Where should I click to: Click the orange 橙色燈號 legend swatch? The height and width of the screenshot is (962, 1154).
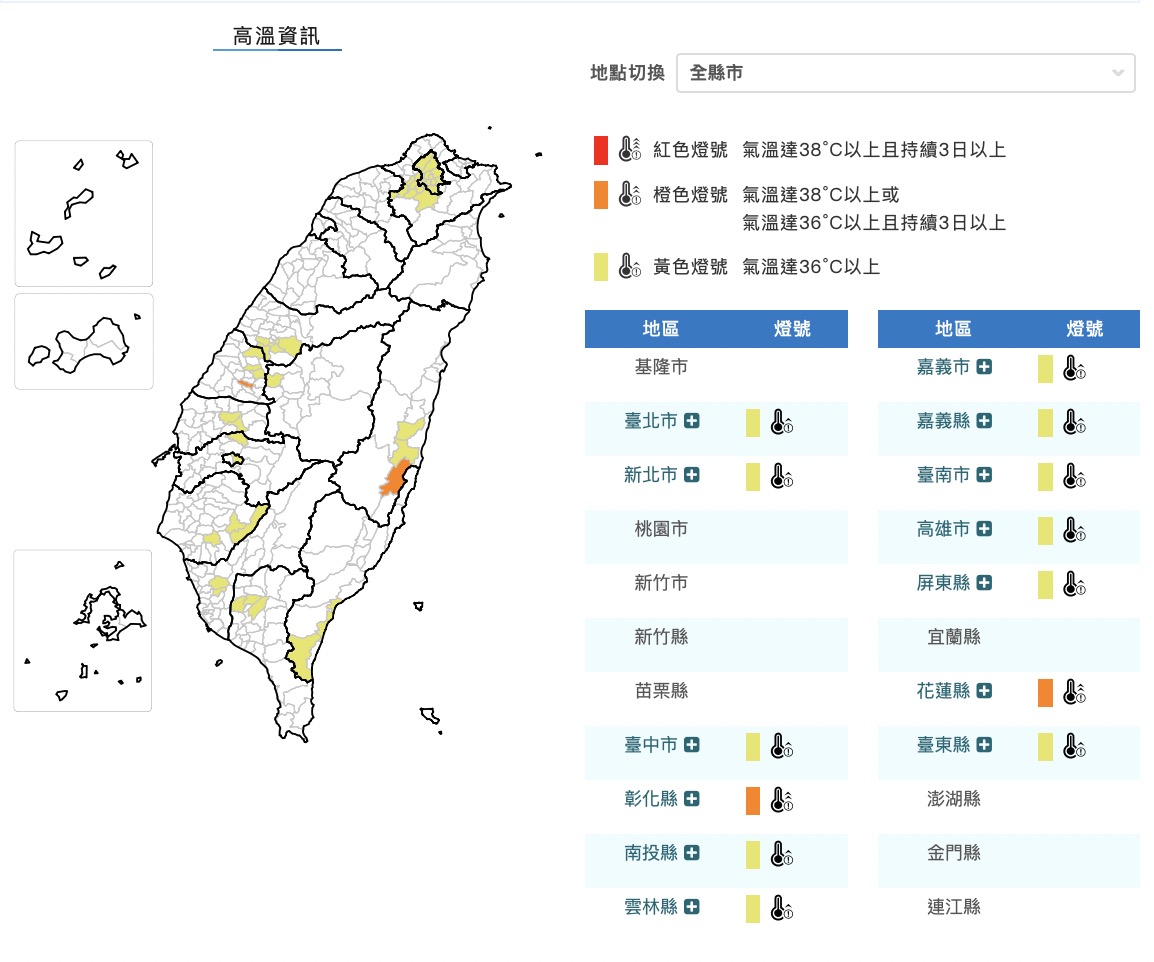coord(601,195)
